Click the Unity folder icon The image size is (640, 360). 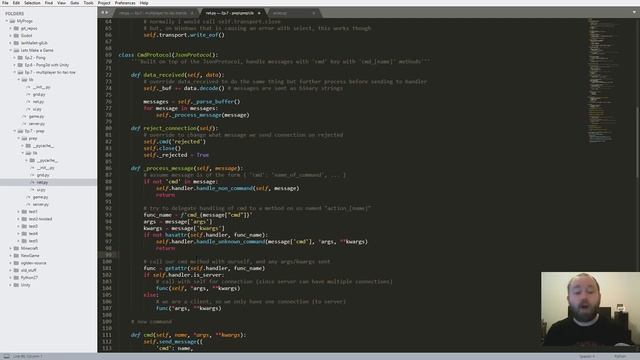tap(16, 285)
